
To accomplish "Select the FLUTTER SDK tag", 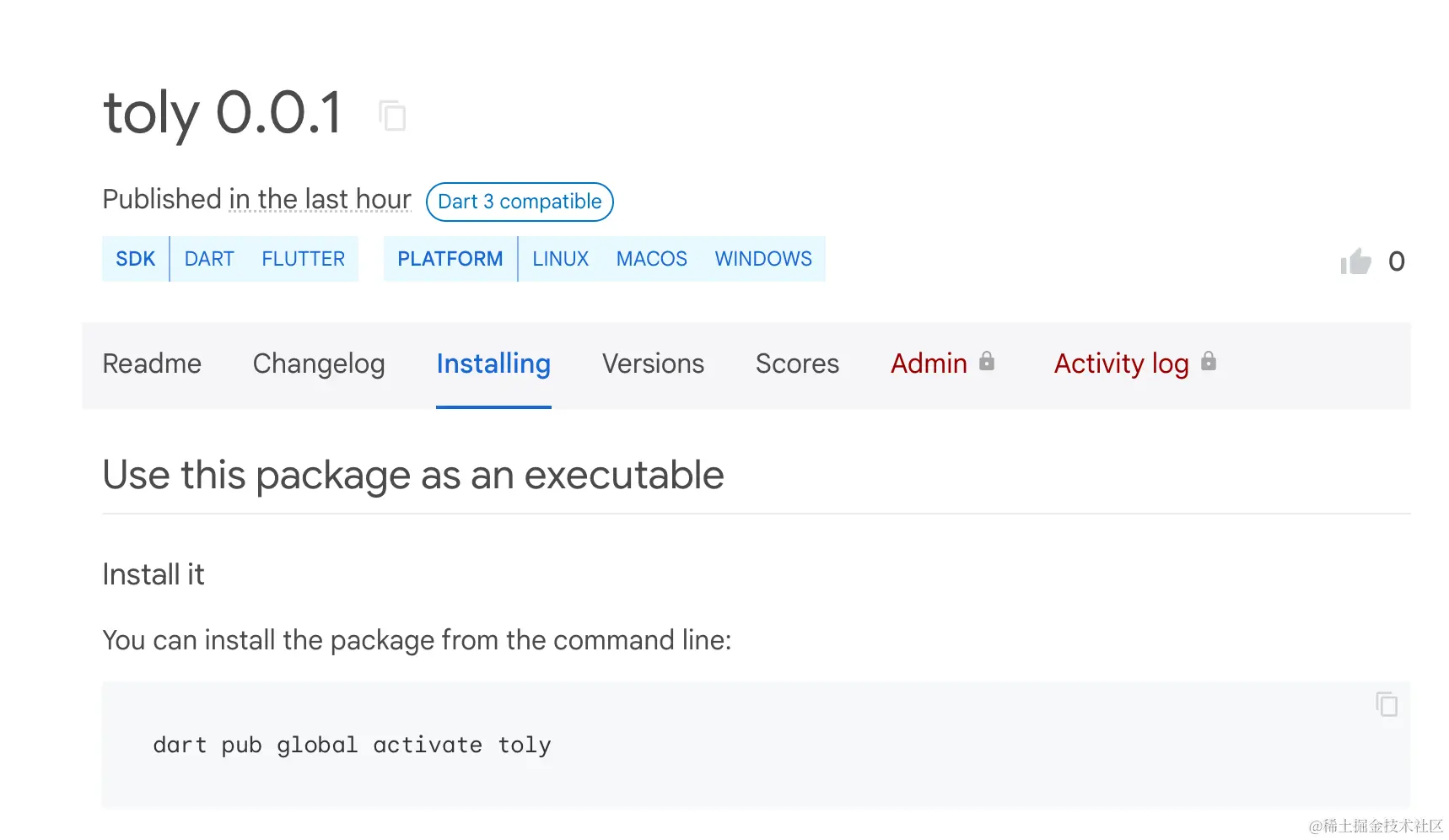I will (303, 259).
